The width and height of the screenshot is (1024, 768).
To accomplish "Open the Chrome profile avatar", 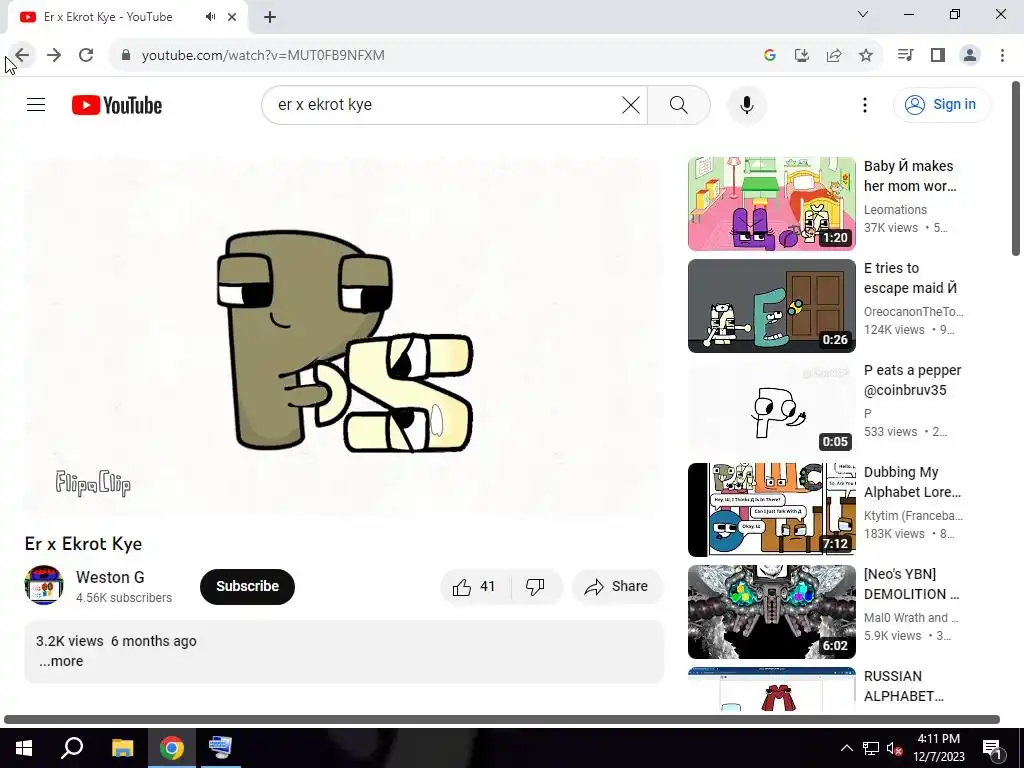I will coord(970,56).
